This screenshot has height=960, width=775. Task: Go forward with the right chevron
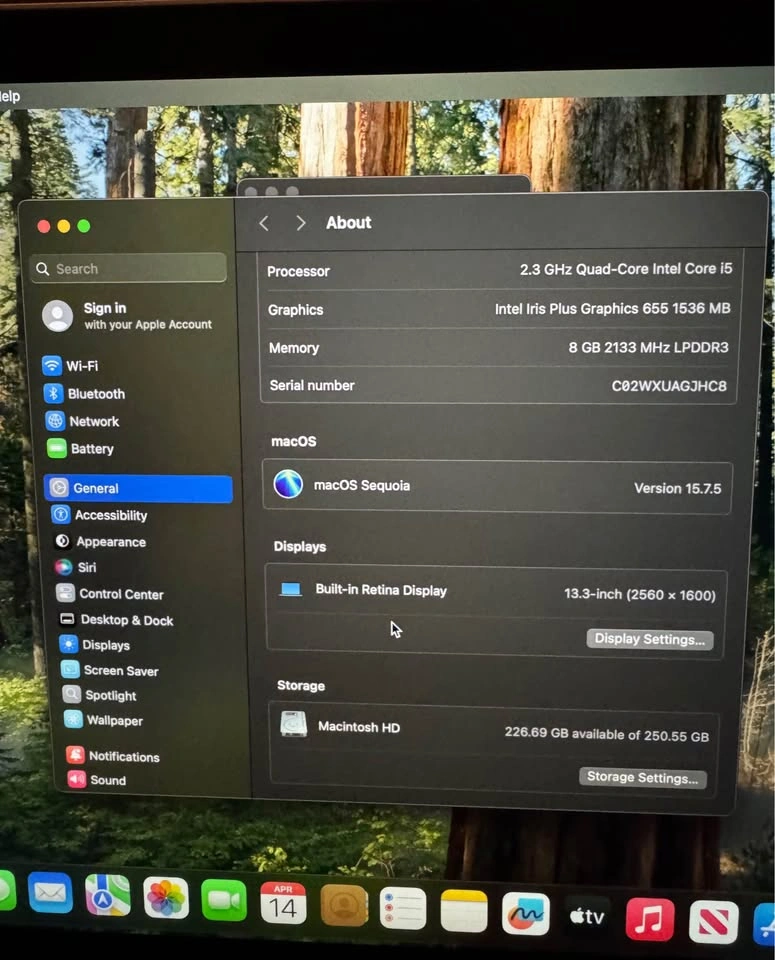tap(300, 223)
